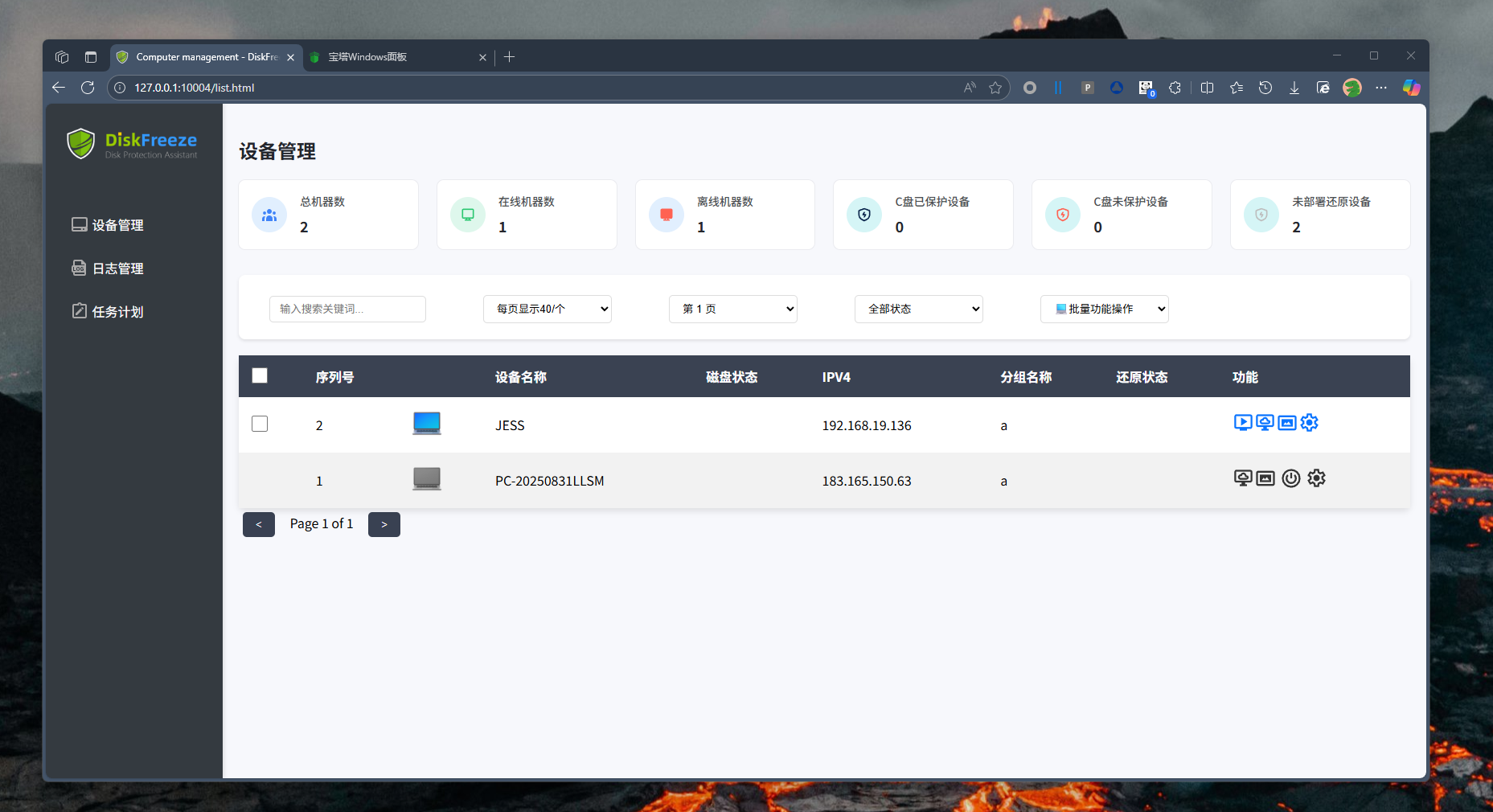1493x812 pixels.
Task: Open settings gear for PC-20250831LLSM
Action: pyautogui.click(x=1316, y=478)
